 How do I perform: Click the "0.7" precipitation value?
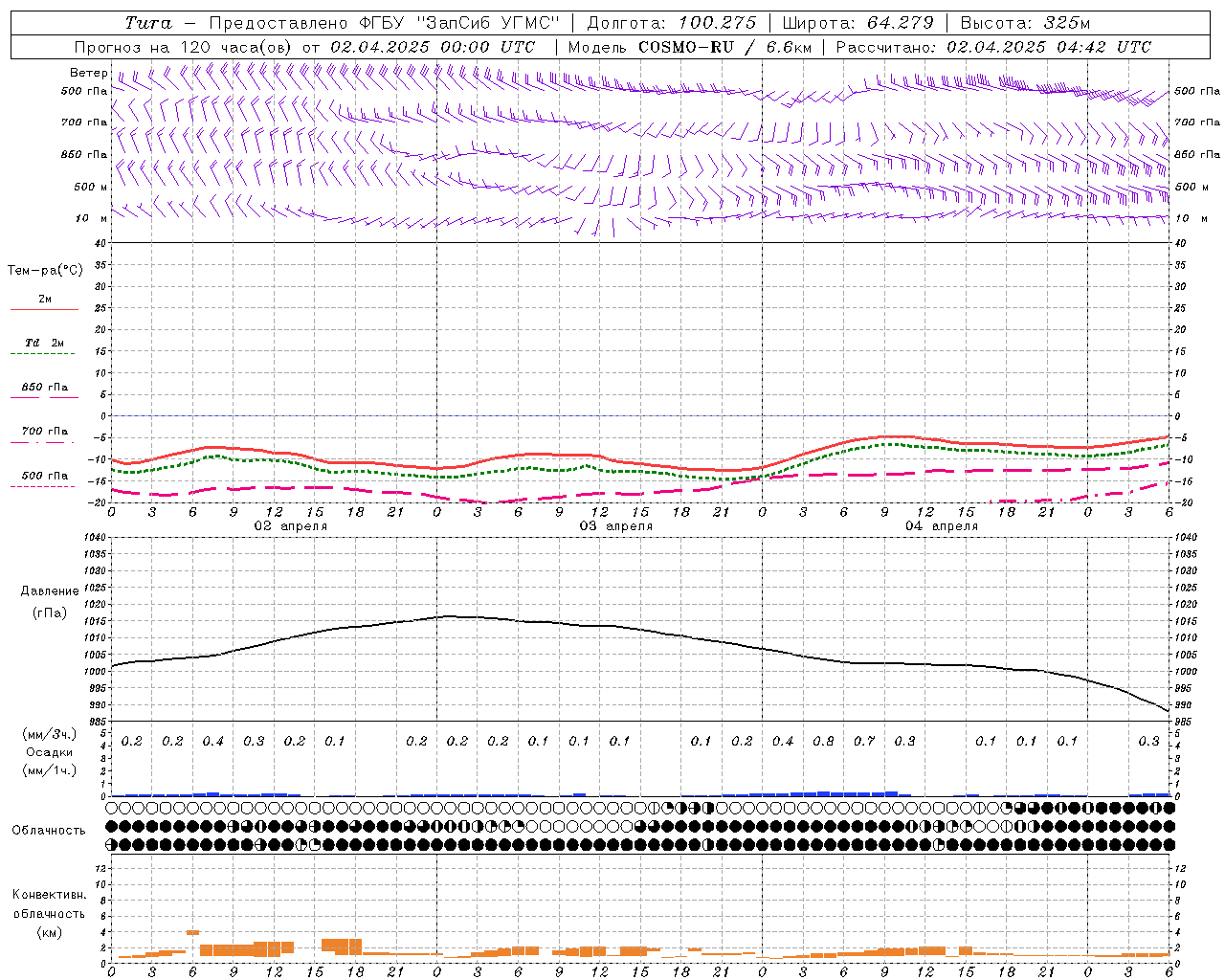click(864, 741)
